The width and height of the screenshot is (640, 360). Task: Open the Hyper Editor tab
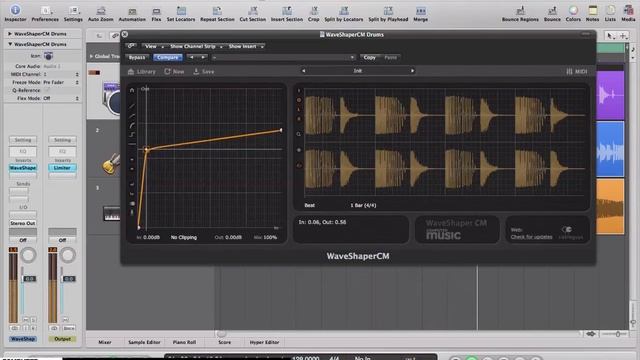coord(264,342)
